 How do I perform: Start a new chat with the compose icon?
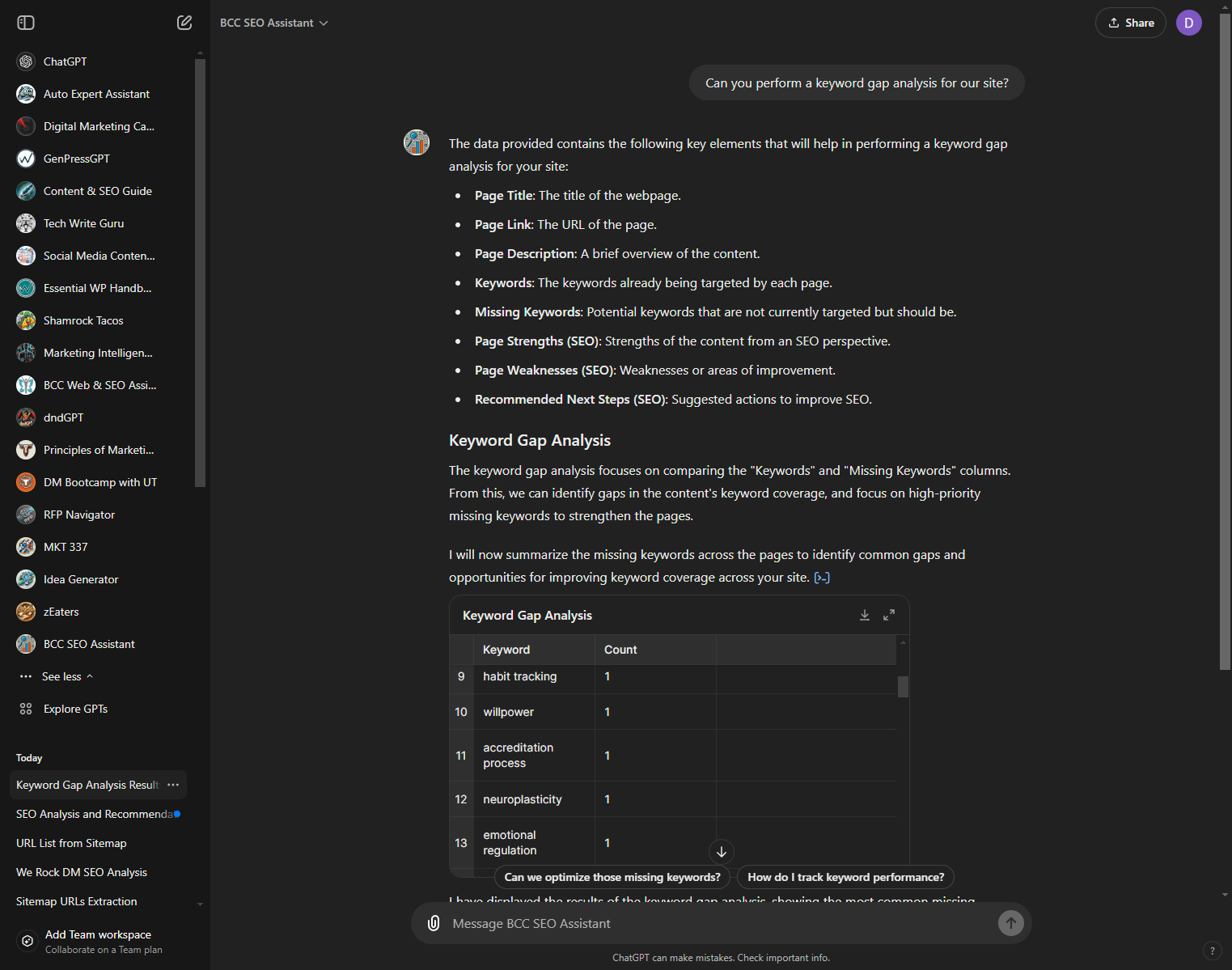[184, 23]
